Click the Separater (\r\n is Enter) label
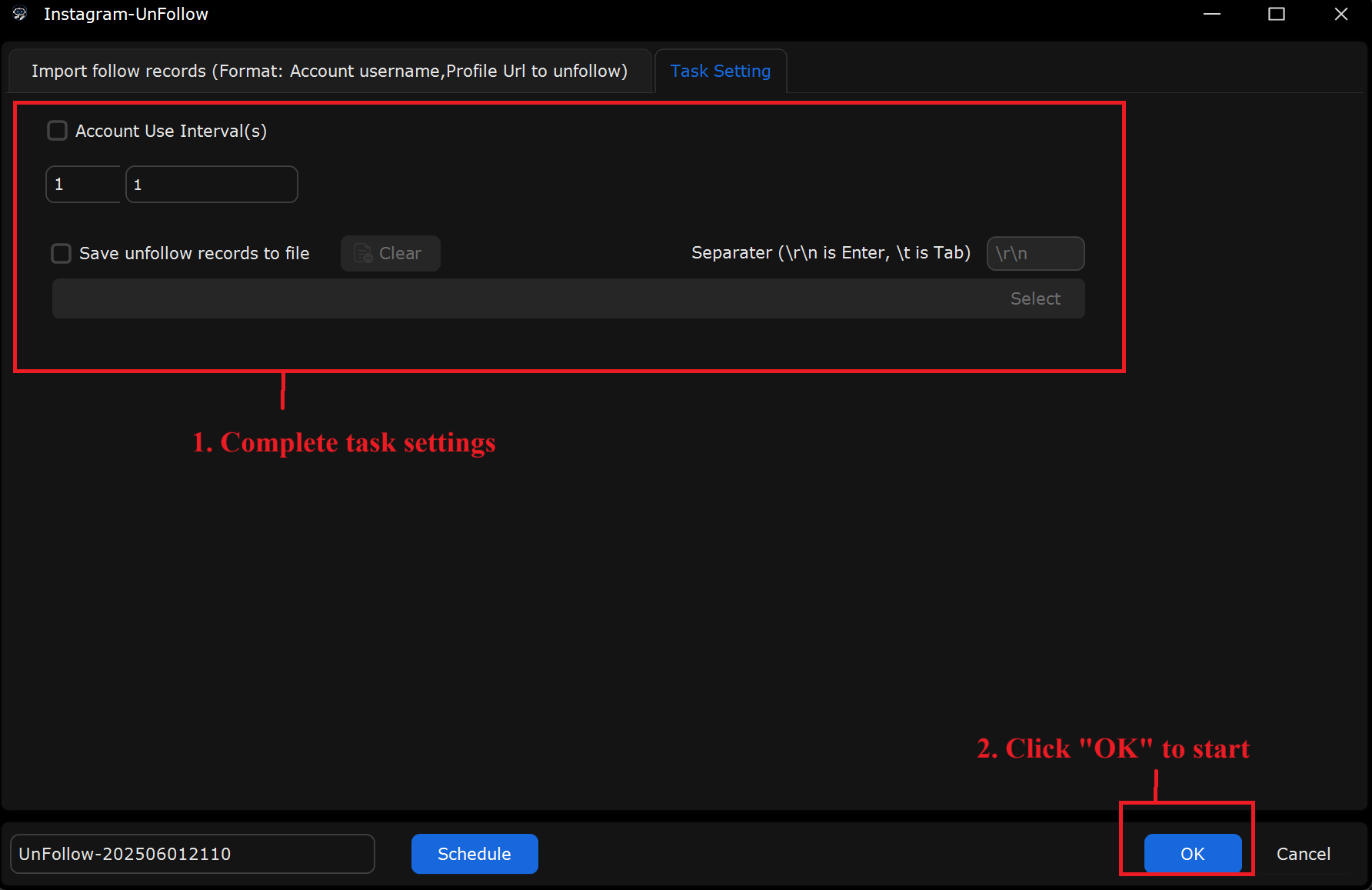This screenshot has width=1372, height=890. 831,253
